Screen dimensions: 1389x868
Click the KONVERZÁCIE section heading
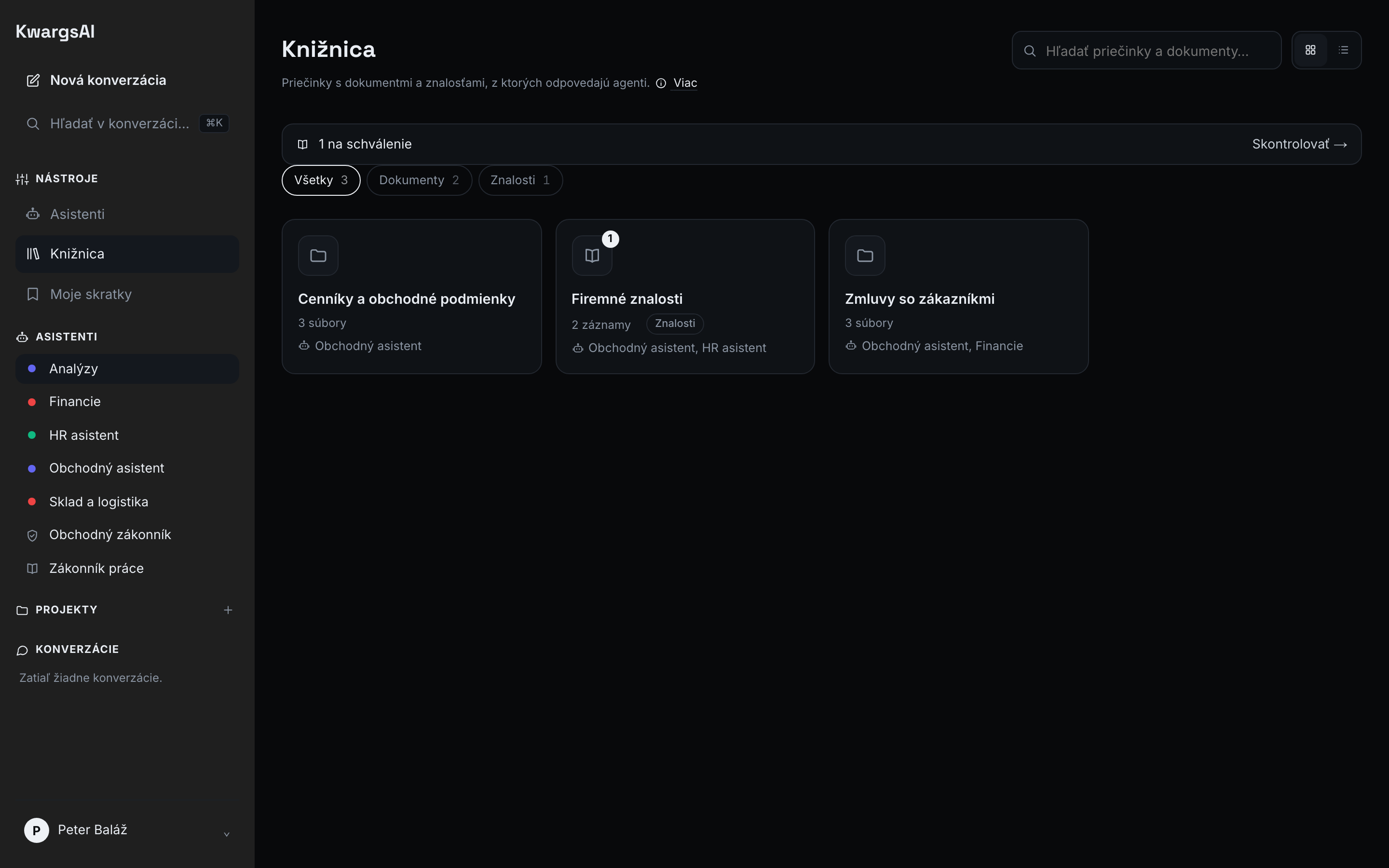77,649
